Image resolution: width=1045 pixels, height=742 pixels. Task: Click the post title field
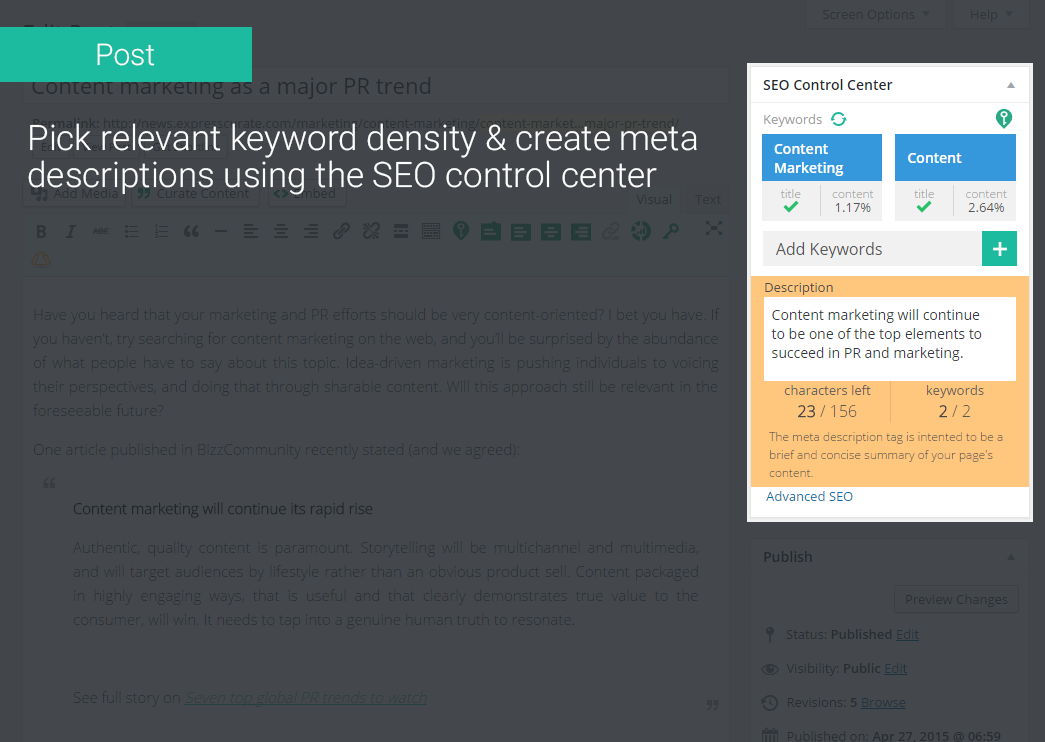tap(376, 86)
